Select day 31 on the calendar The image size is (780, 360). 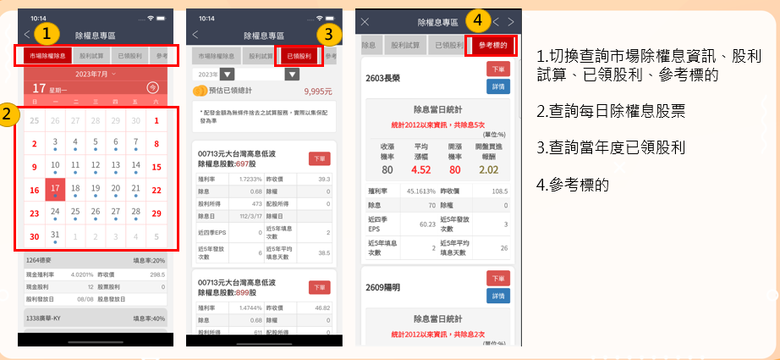[55, 236]
